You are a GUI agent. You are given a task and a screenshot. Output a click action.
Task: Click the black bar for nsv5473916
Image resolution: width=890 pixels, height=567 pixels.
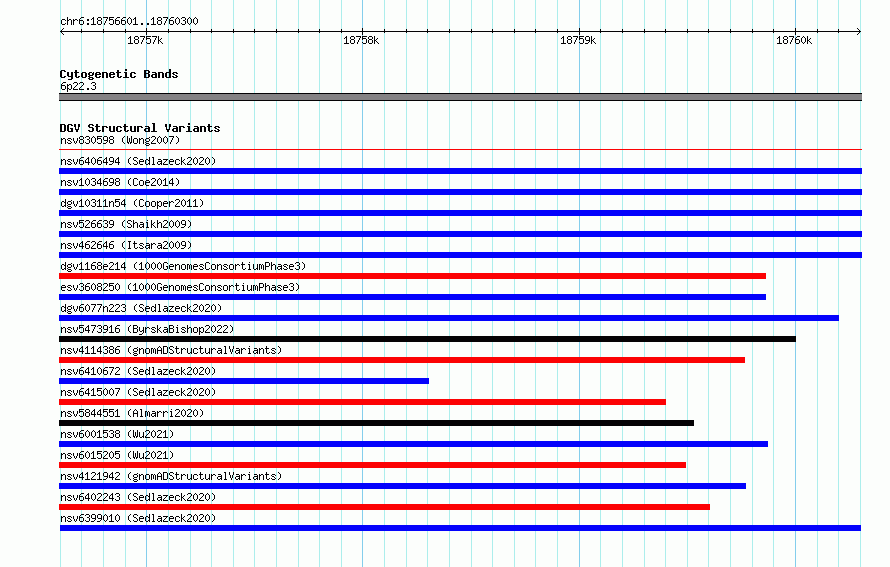[x=427, y=339]
